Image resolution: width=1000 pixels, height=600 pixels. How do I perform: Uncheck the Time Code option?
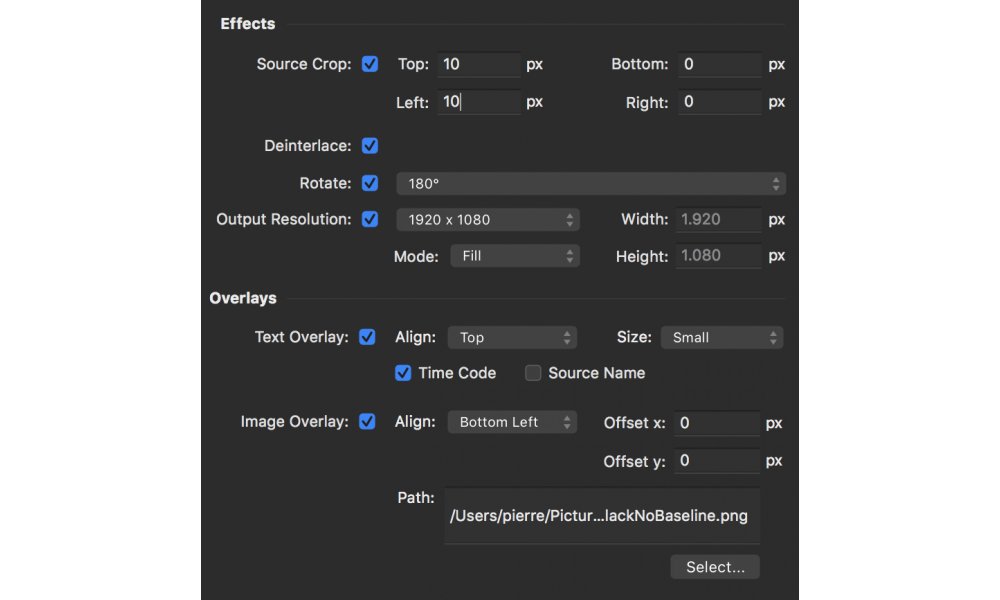click(403, 373)
